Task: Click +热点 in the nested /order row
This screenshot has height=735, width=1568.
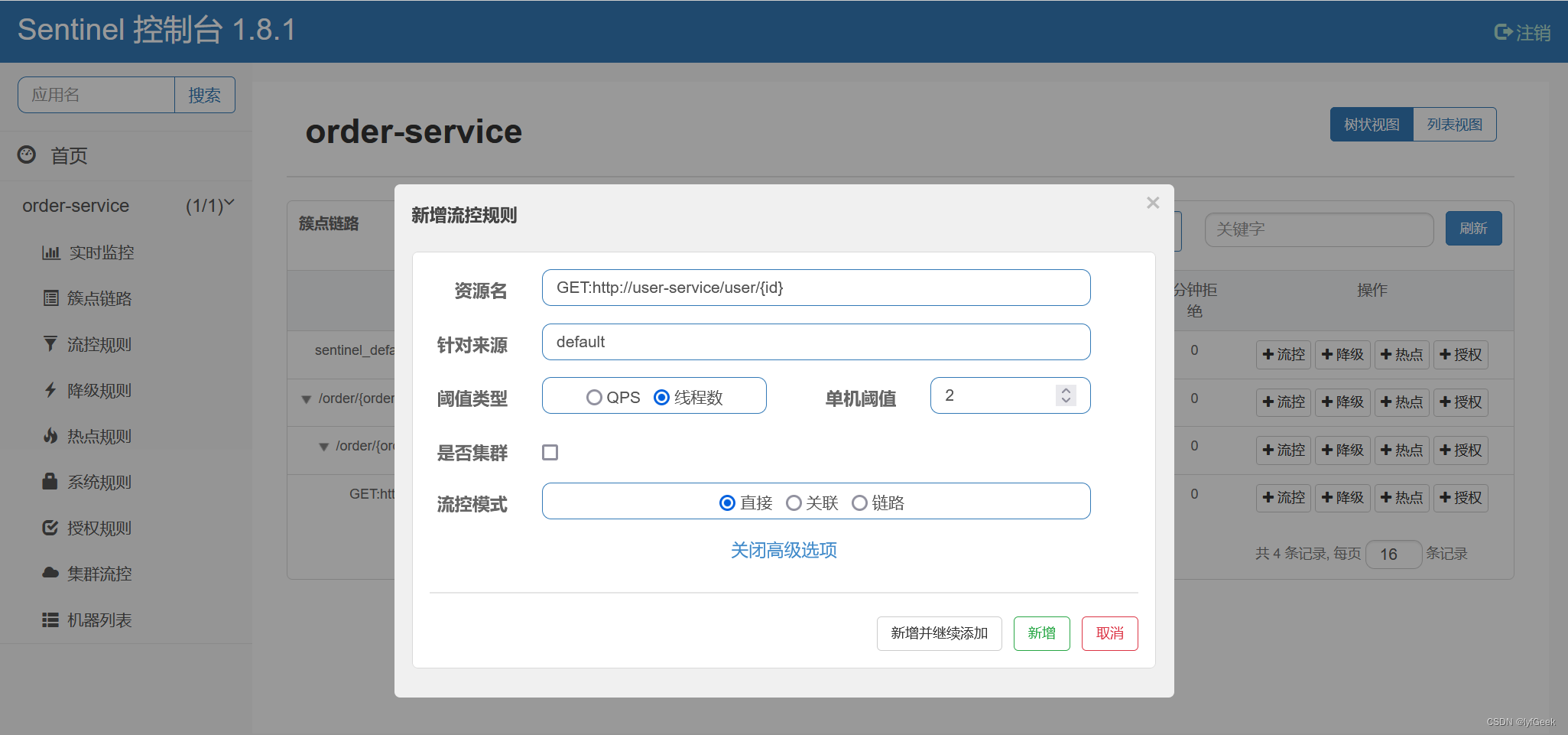Action: [x=1401, y=450]
